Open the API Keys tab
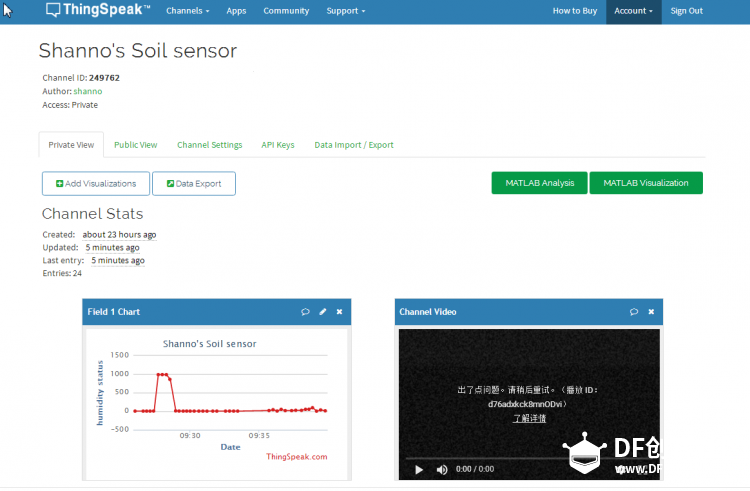750x491 pixels. 277,145
